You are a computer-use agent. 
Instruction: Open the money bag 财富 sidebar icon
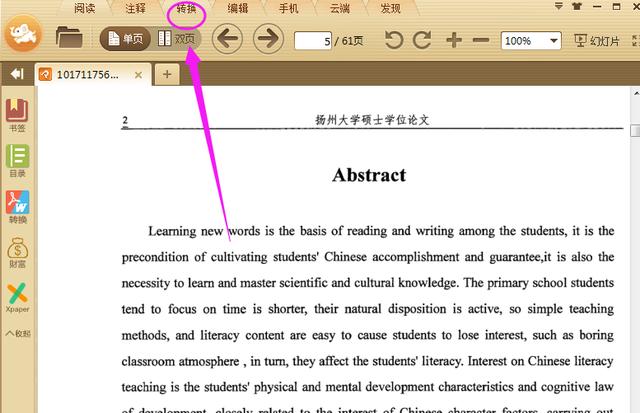coord(17,253)
